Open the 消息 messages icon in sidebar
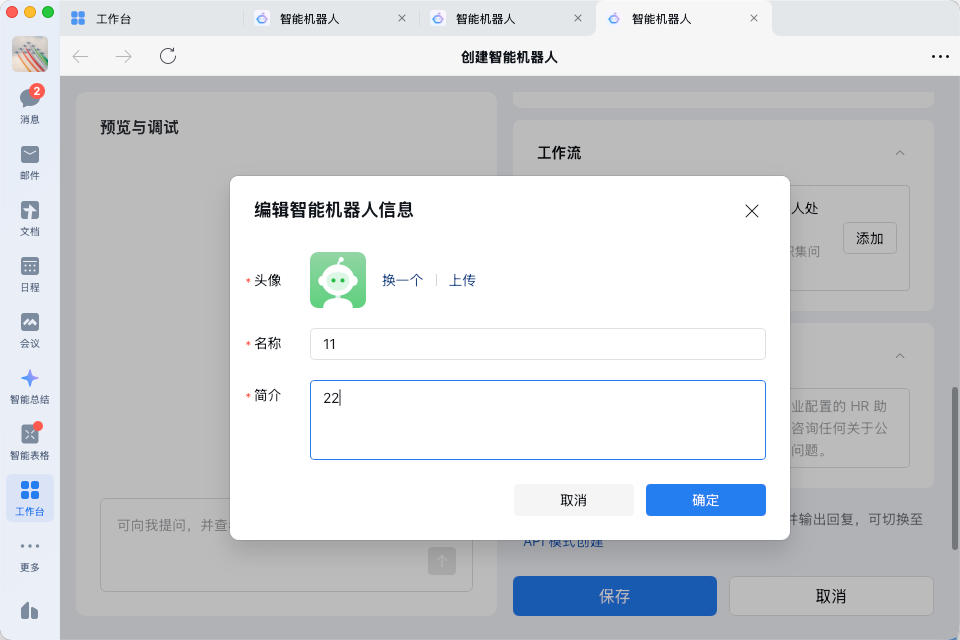The height and width of the screenshot is (640, 960). [30, 99]
